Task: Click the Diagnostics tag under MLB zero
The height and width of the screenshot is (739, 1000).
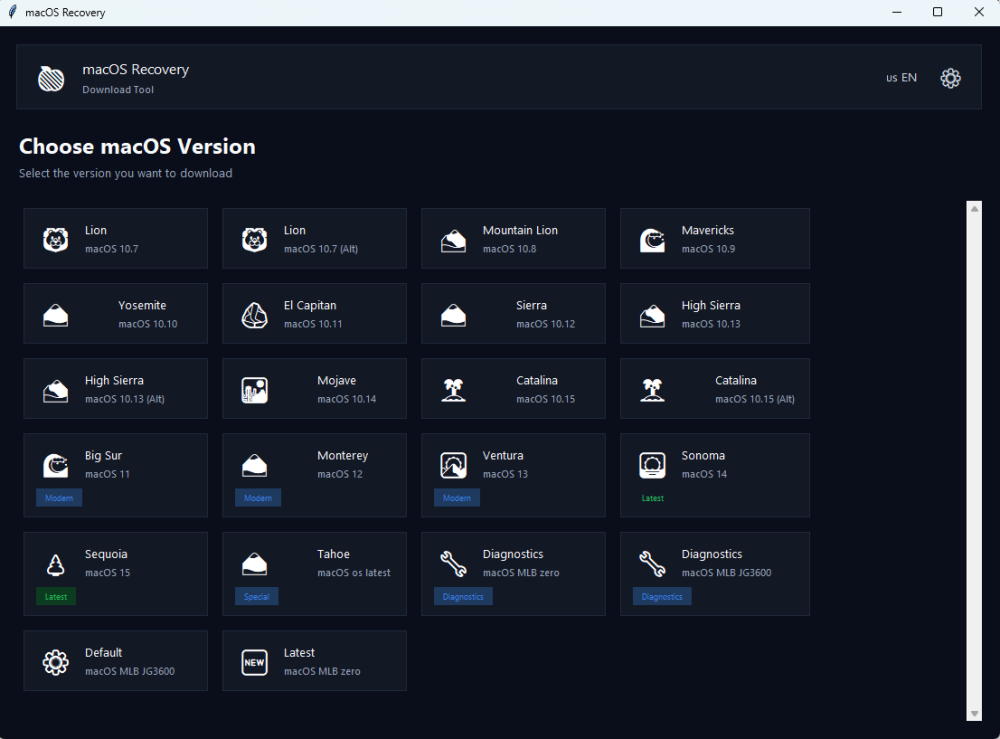Action: coord(463,597)
